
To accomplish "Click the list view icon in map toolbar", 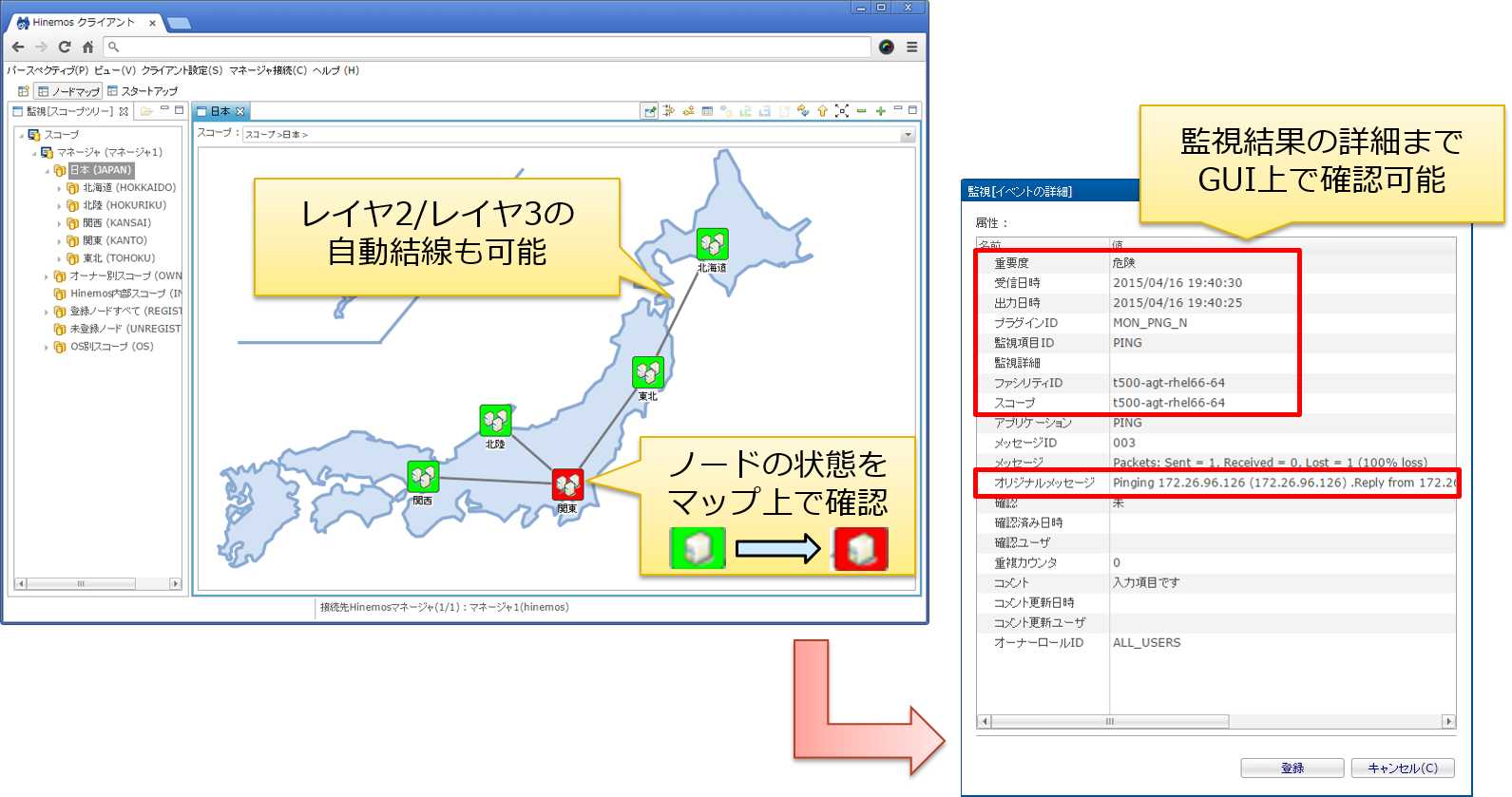I will tap(707, 111).
